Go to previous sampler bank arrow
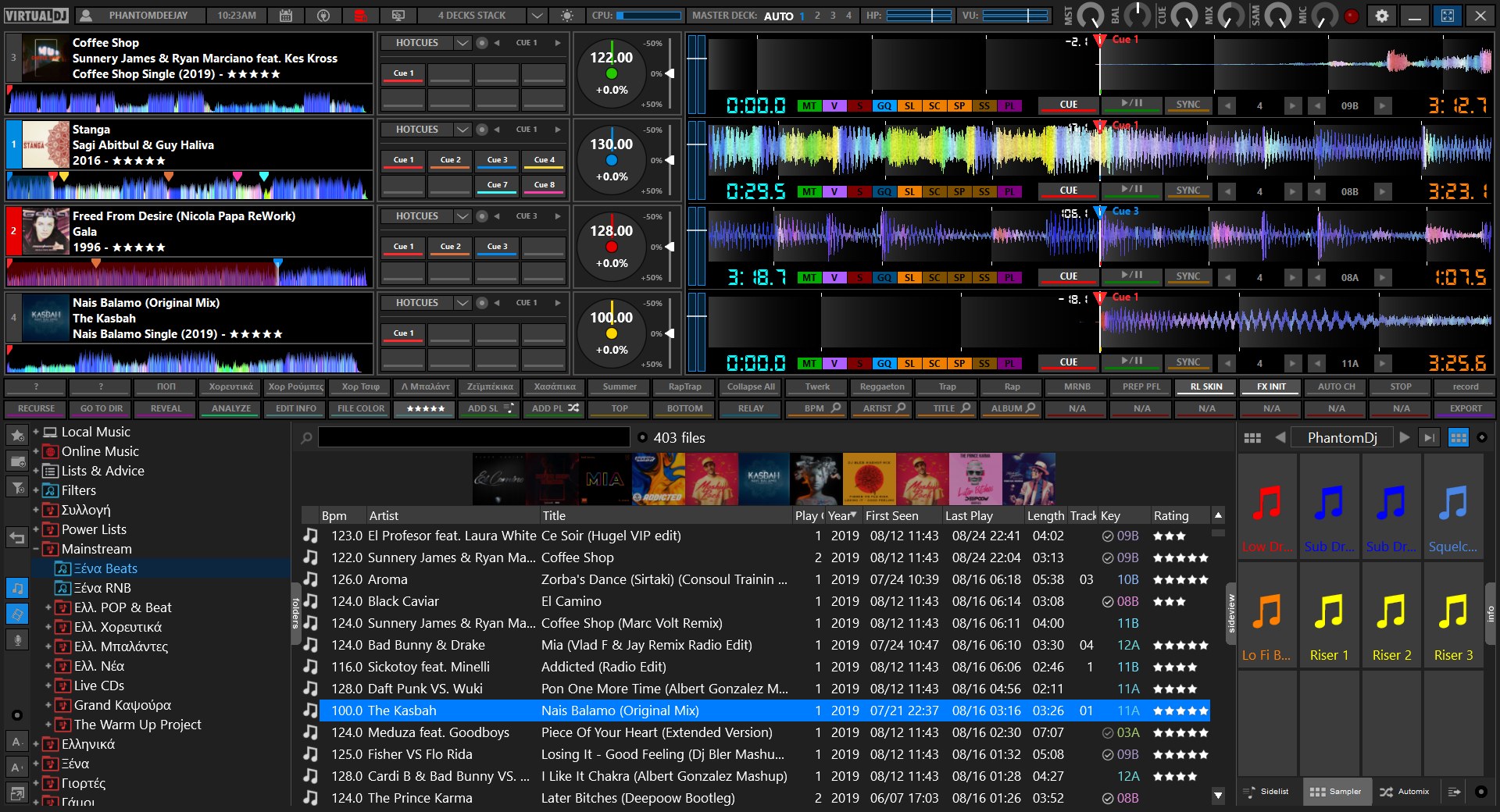 coord(1280,438)
